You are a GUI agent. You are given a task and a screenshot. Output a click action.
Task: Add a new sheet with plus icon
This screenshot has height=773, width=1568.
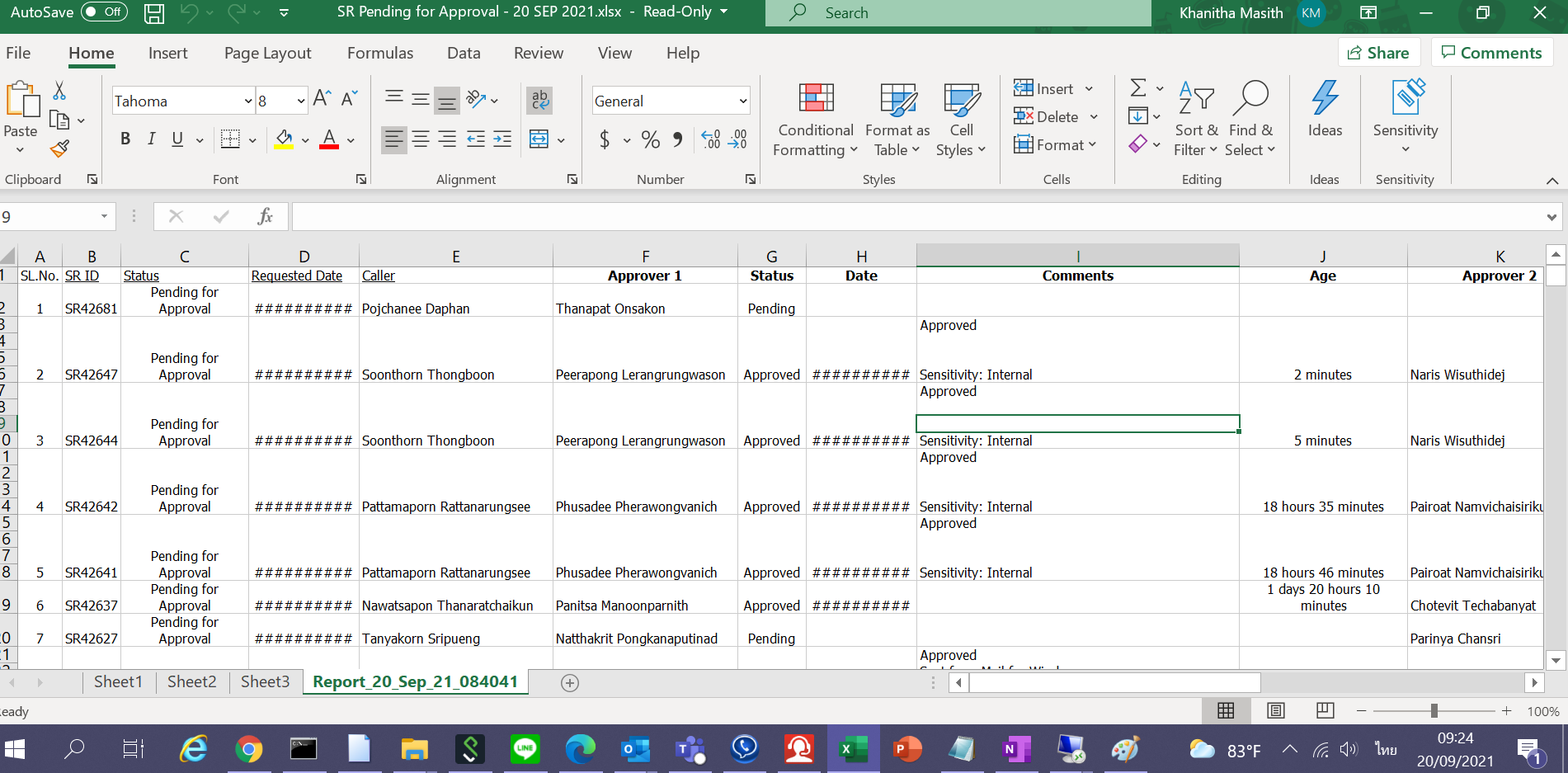pos(569,683)
